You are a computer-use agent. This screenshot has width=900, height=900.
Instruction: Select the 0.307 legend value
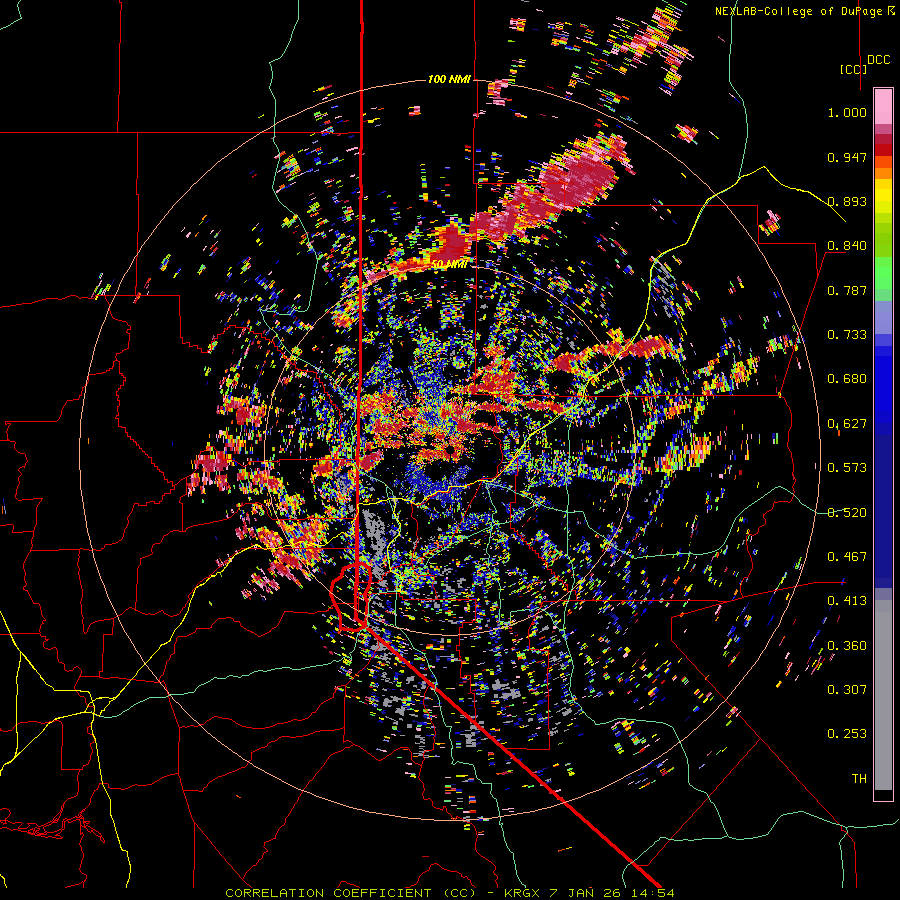point(847,690)
